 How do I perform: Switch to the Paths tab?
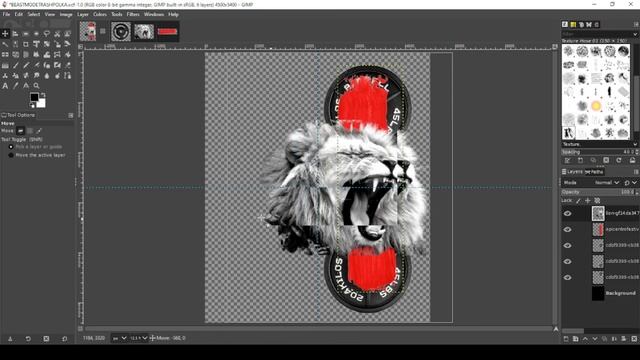(x=594, y=172)
